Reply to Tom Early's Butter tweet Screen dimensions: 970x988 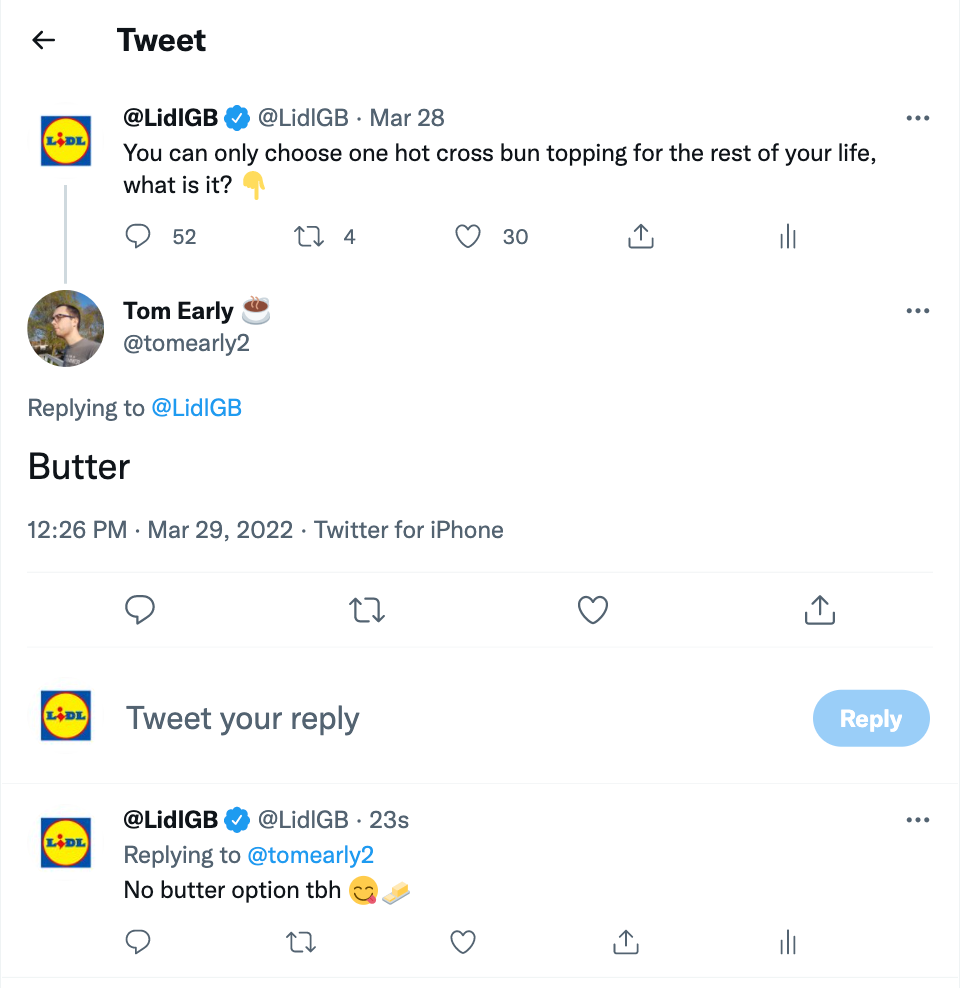click(140, 609)
